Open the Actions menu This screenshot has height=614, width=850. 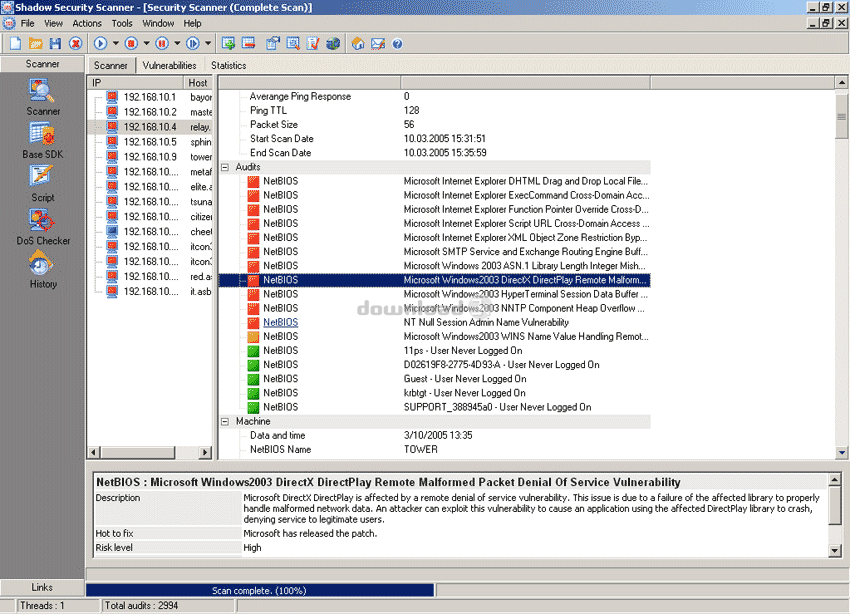pos(87,23)
